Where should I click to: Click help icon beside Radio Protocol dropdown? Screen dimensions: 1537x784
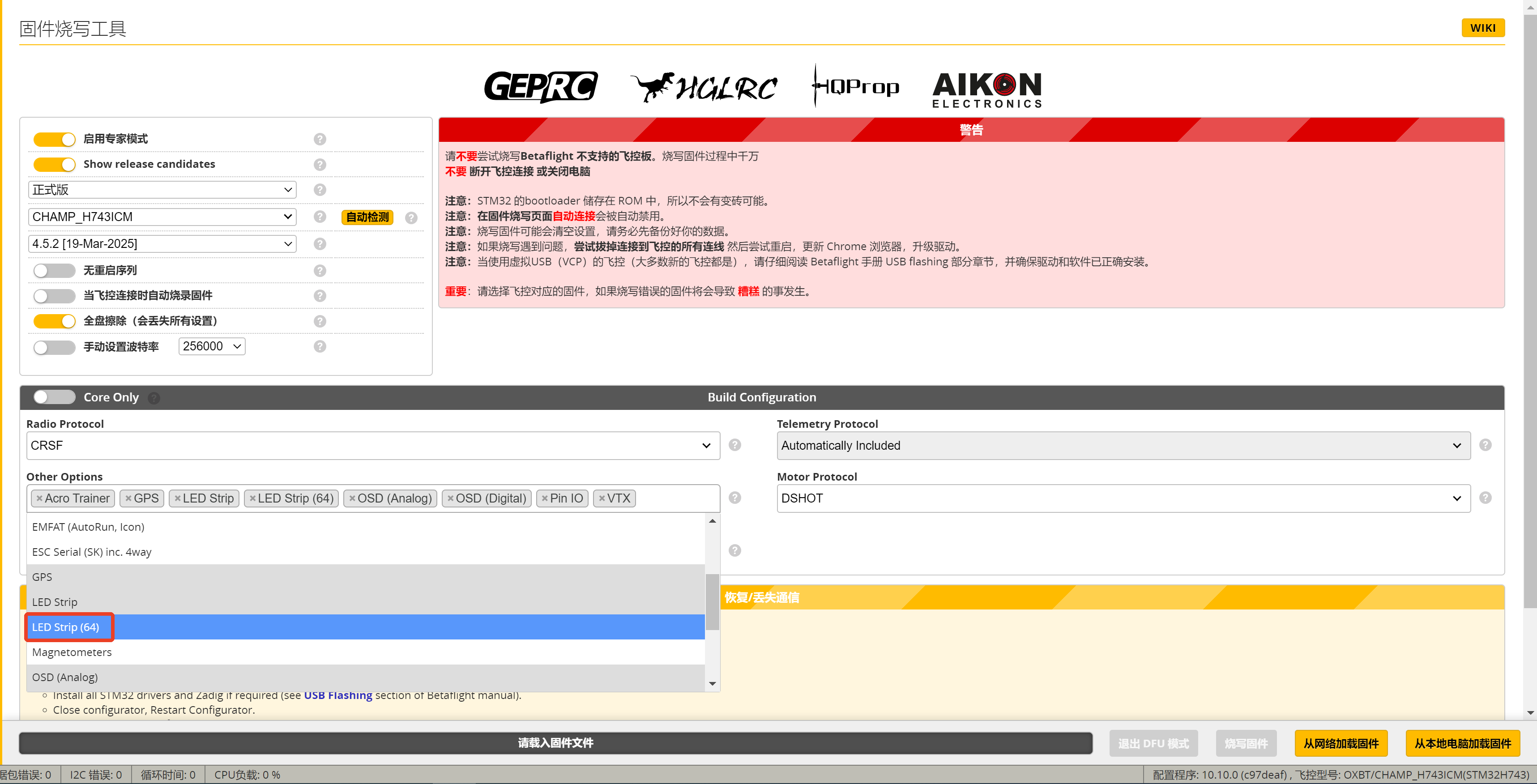(734, 445)
